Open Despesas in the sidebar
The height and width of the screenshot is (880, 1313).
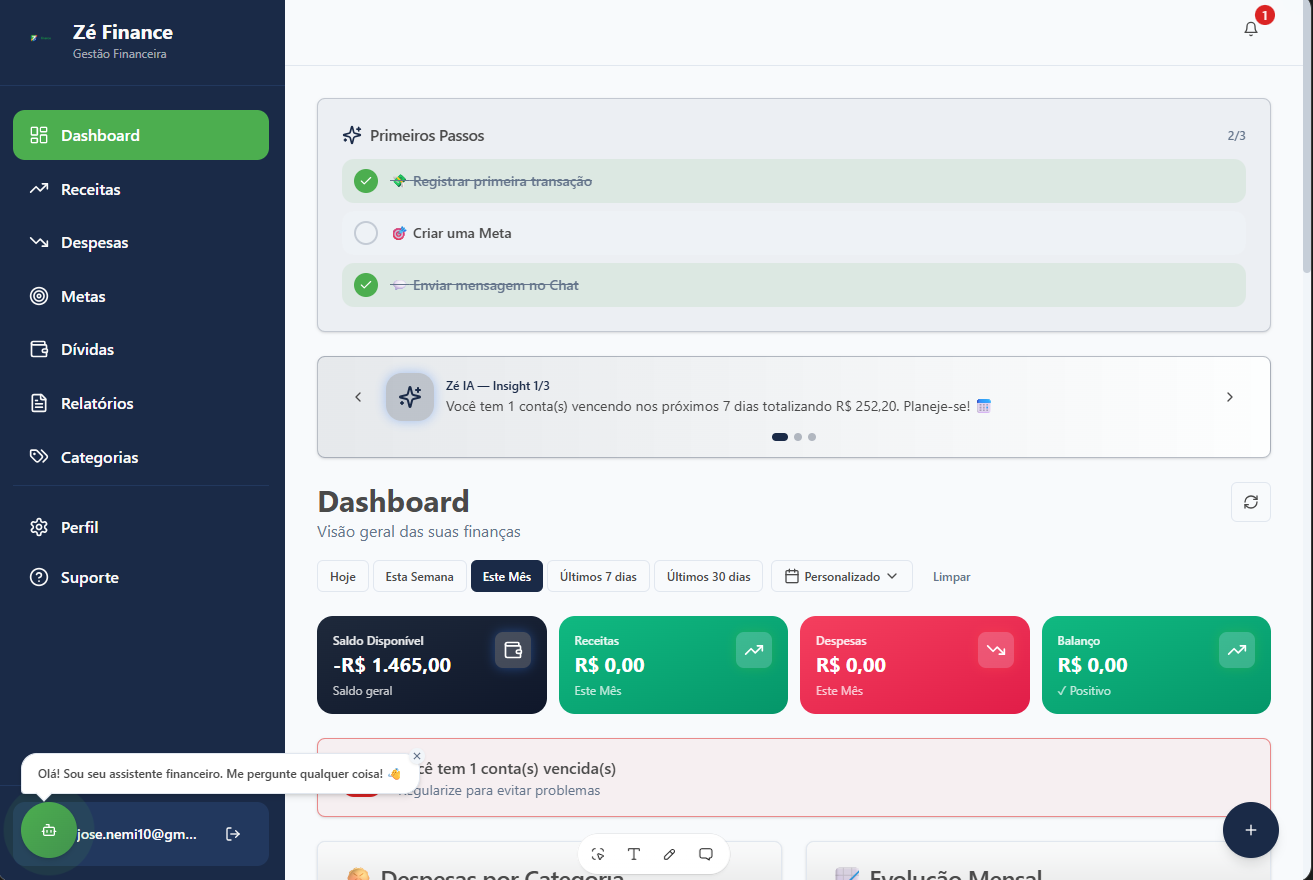coord(141,243)
